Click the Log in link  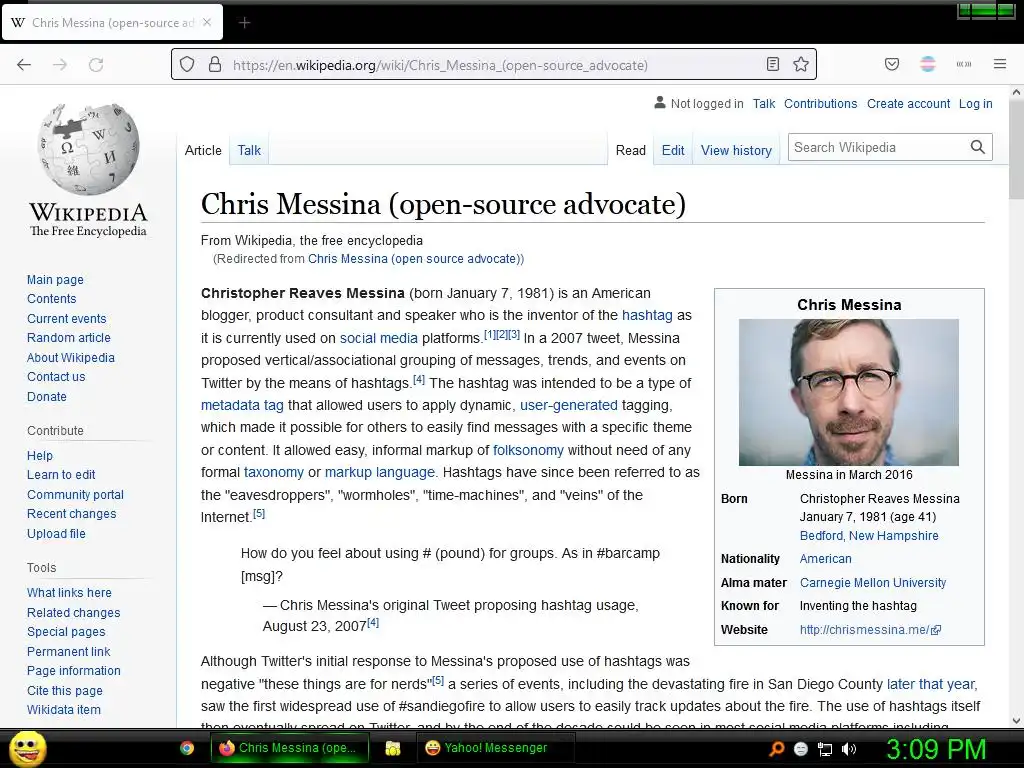point(975,103)
